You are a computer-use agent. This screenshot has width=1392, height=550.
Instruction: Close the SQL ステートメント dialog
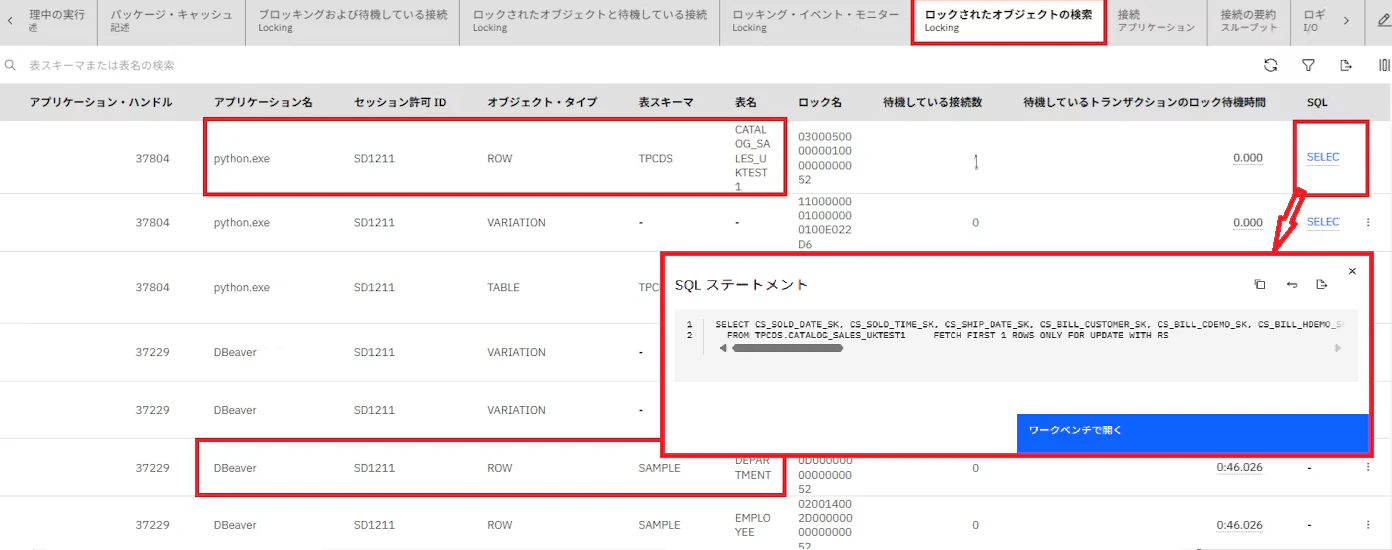pyautogui.click(x=1352, y=270)
